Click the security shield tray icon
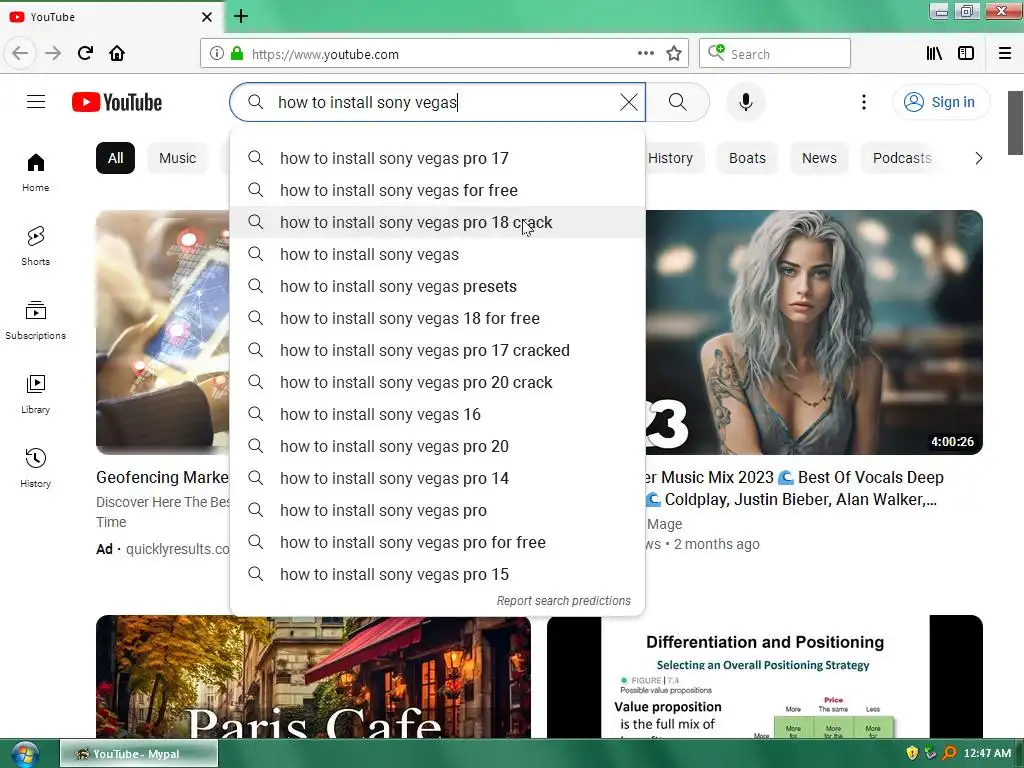 pos(912,754)
